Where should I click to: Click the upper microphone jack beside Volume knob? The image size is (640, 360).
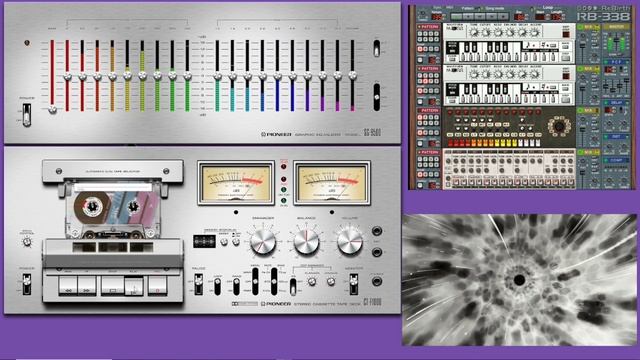[376, 231]
